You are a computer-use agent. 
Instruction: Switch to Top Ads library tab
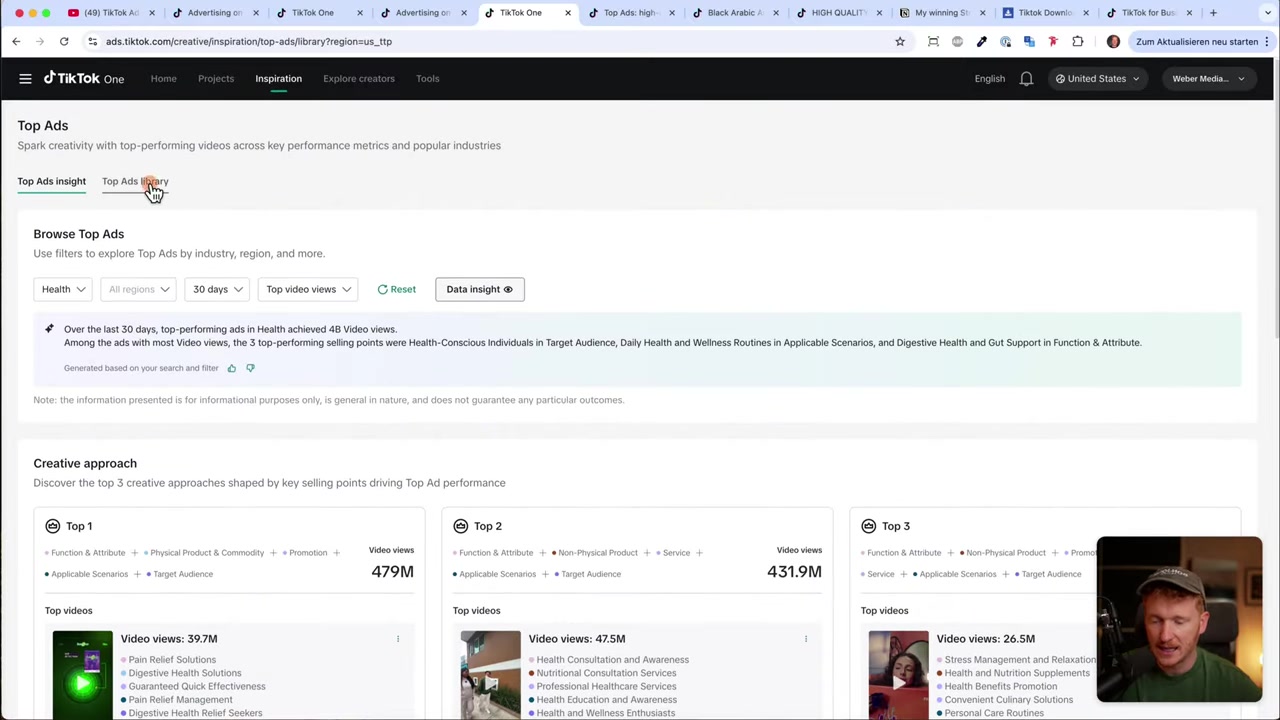[x=135, y=181]
